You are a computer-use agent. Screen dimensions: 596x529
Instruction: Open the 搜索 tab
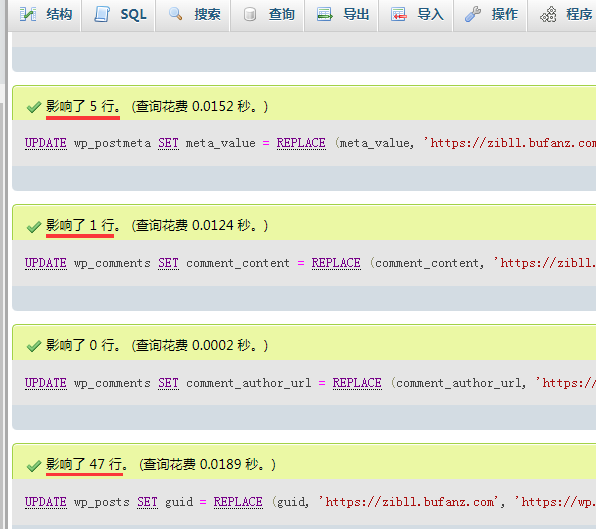(192, 15)
